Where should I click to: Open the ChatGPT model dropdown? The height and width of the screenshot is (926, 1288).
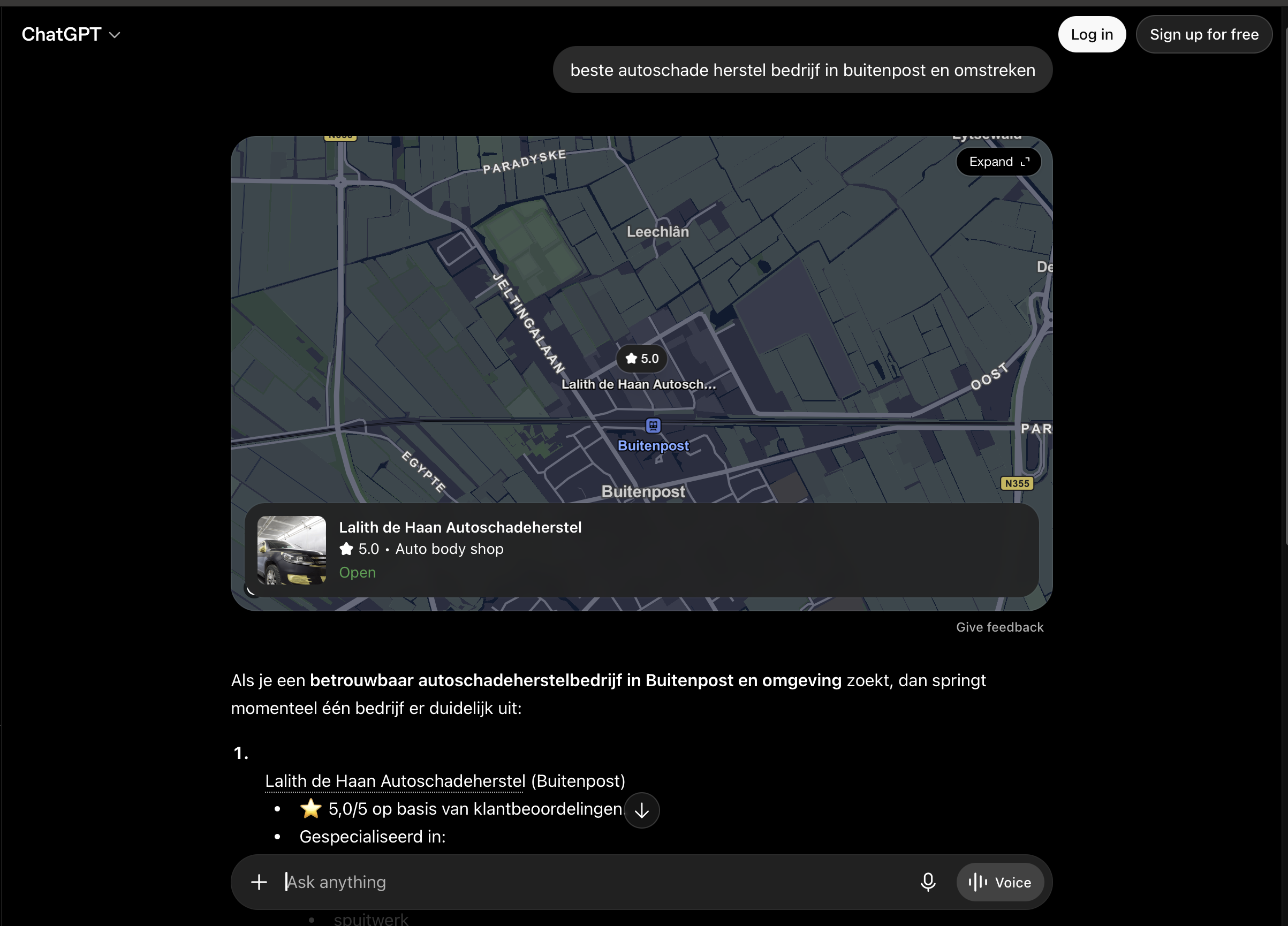(x=71, y=35)
